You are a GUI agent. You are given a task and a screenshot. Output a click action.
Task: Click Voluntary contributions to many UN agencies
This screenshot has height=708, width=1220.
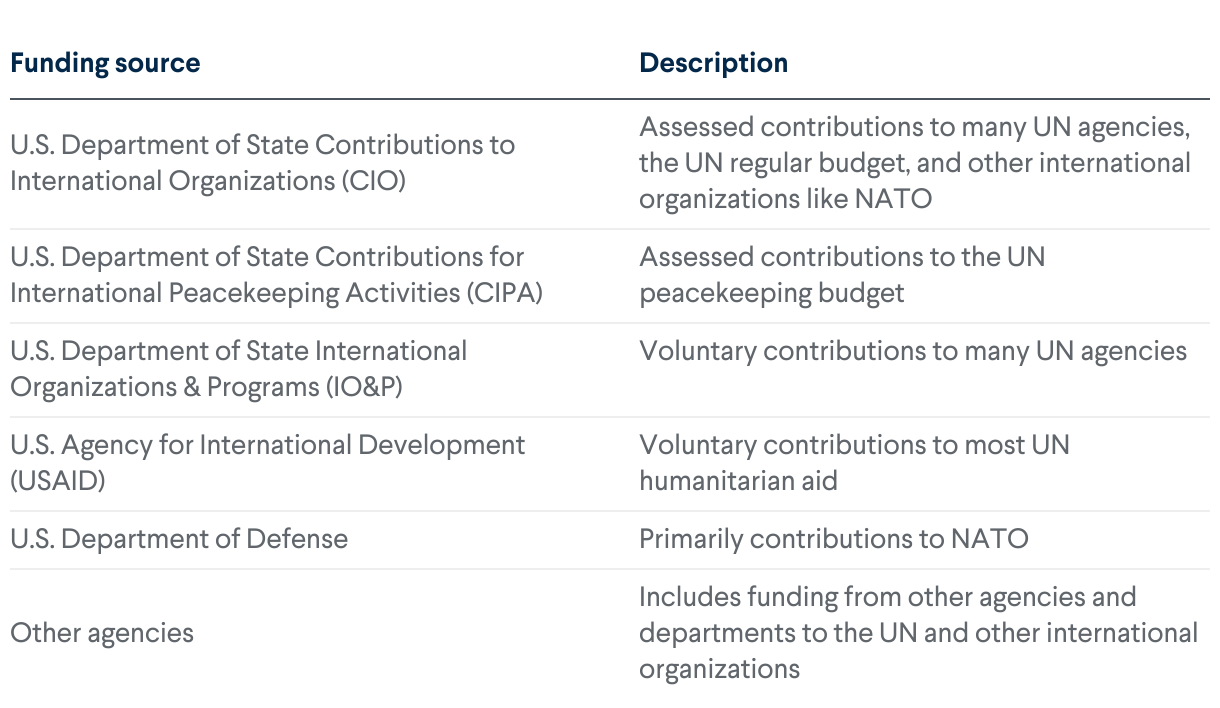913,351
